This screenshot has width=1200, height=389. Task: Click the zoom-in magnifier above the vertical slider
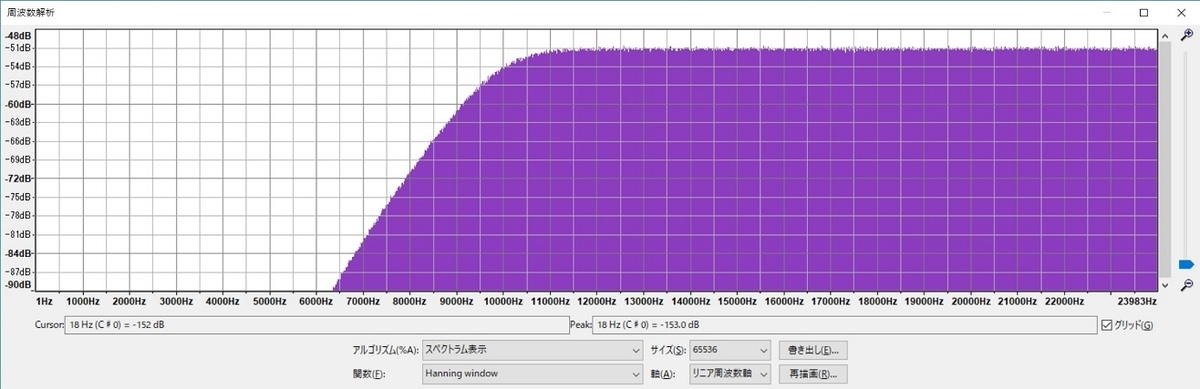coord(1186,35)
